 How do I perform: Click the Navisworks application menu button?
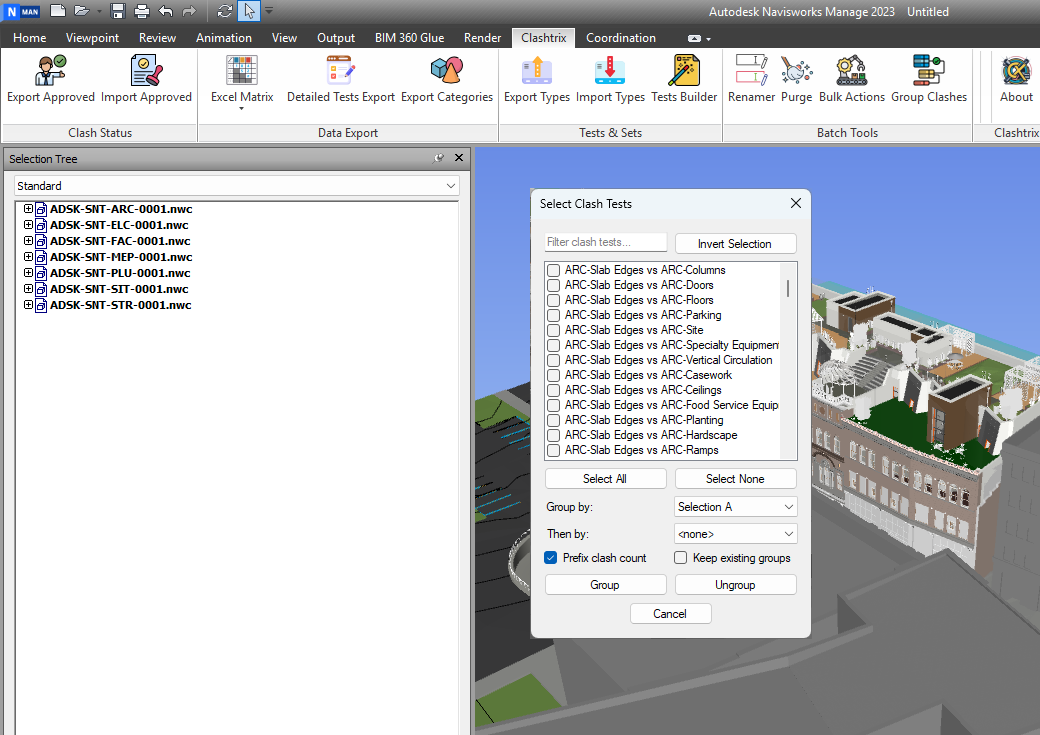pos(23,11)
